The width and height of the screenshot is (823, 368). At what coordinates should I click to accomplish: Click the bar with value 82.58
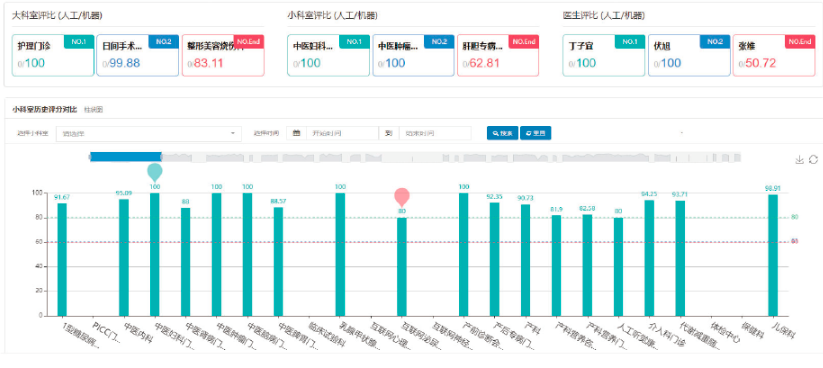point(587,265)
